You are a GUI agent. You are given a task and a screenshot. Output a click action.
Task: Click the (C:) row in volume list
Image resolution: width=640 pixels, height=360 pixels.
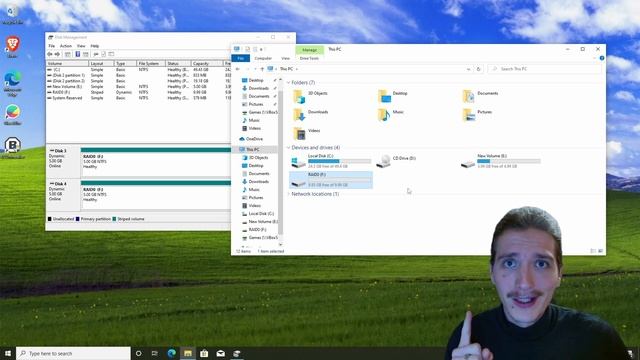point(139,70)
